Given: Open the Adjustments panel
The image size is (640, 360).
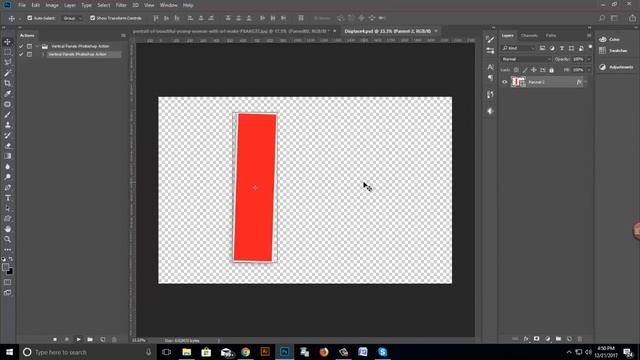Looking at the screenshot, I should tap(616, 67).
